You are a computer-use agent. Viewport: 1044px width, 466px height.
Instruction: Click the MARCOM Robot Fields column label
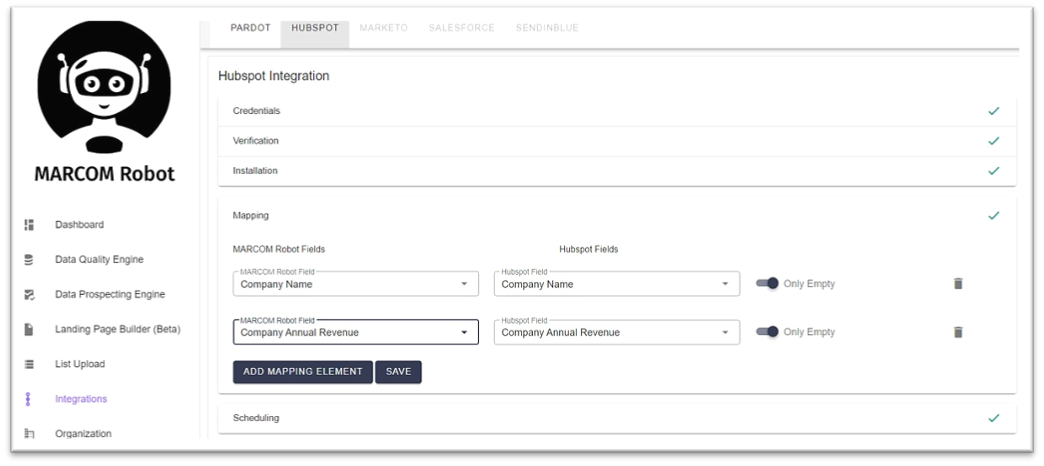pos(279,249)
